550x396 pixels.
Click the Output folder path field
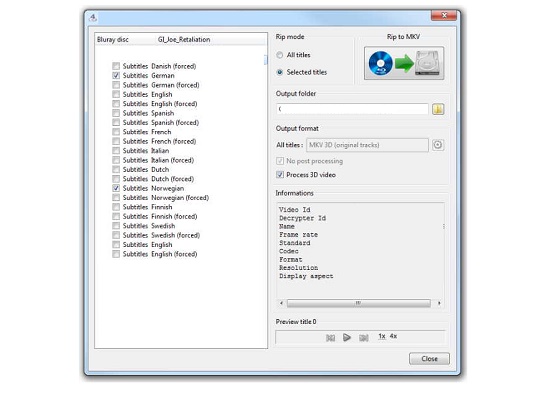(x=352, y=109)
